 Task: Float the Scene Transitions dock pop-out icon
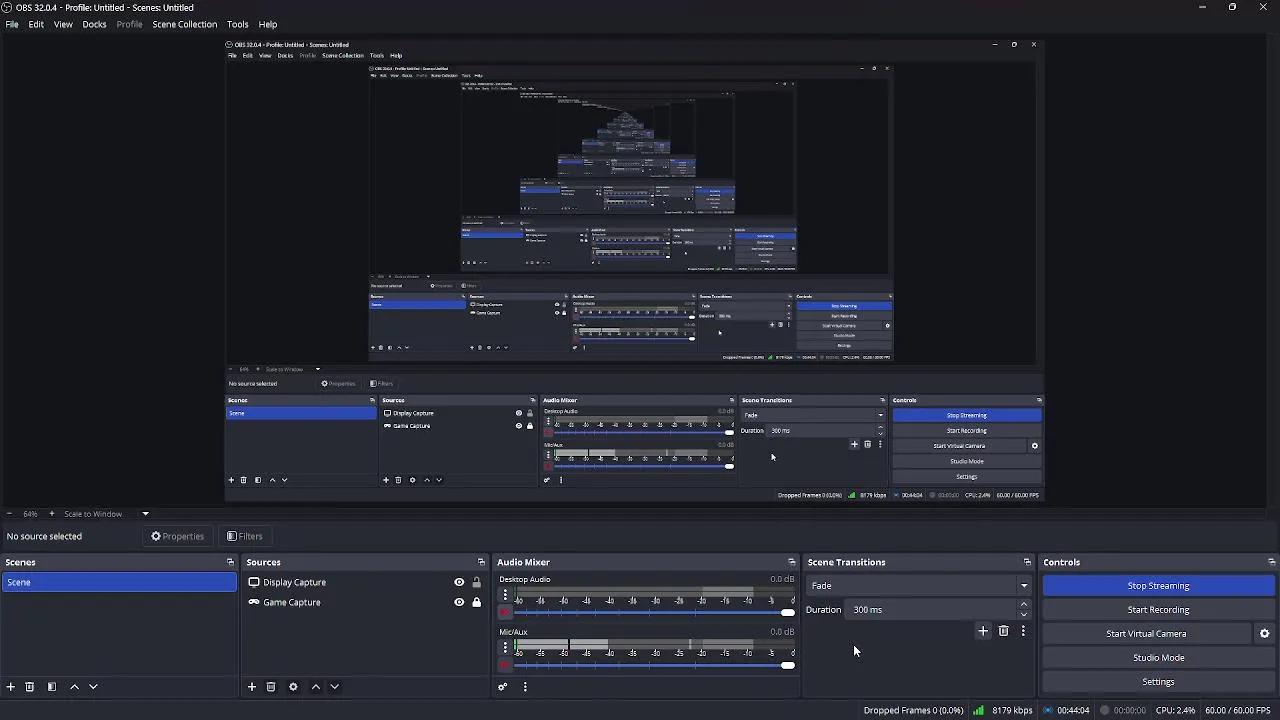coord(1027,562)
